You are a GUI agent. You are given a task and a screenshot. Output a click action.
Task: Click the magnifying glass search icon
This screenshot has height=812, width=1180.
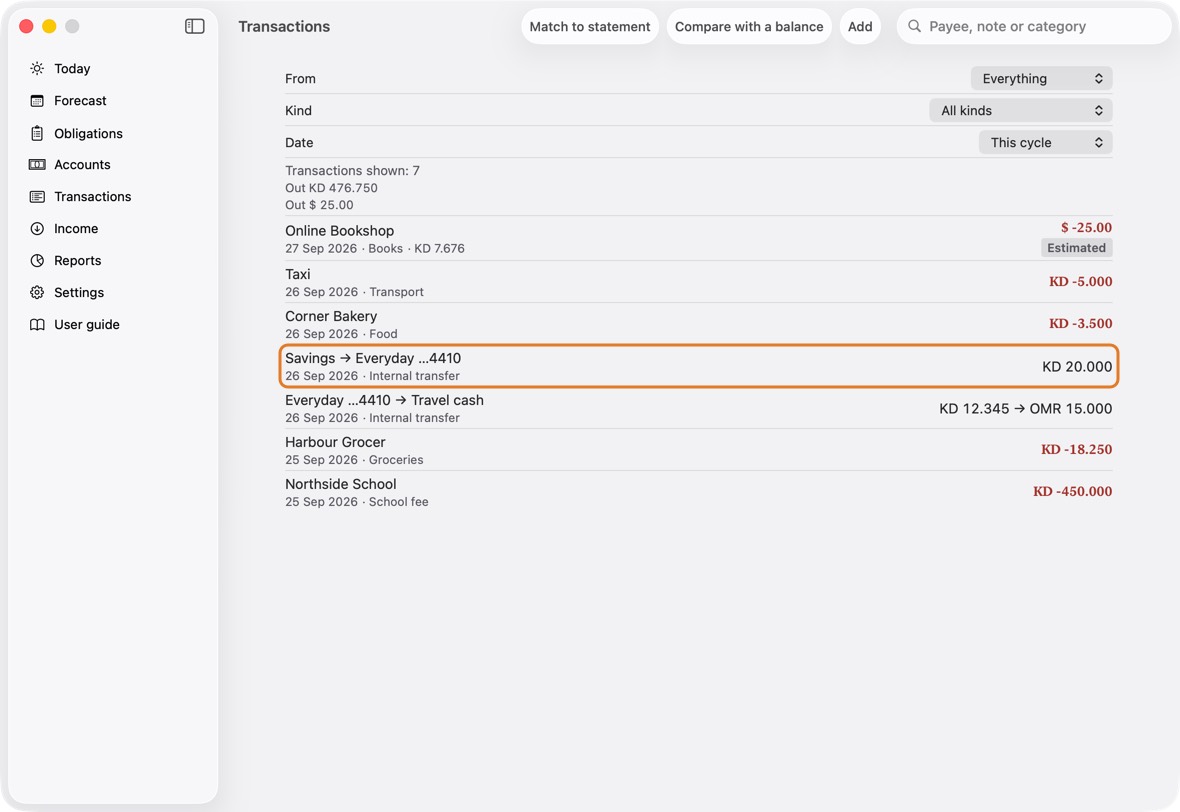point(914,26)
